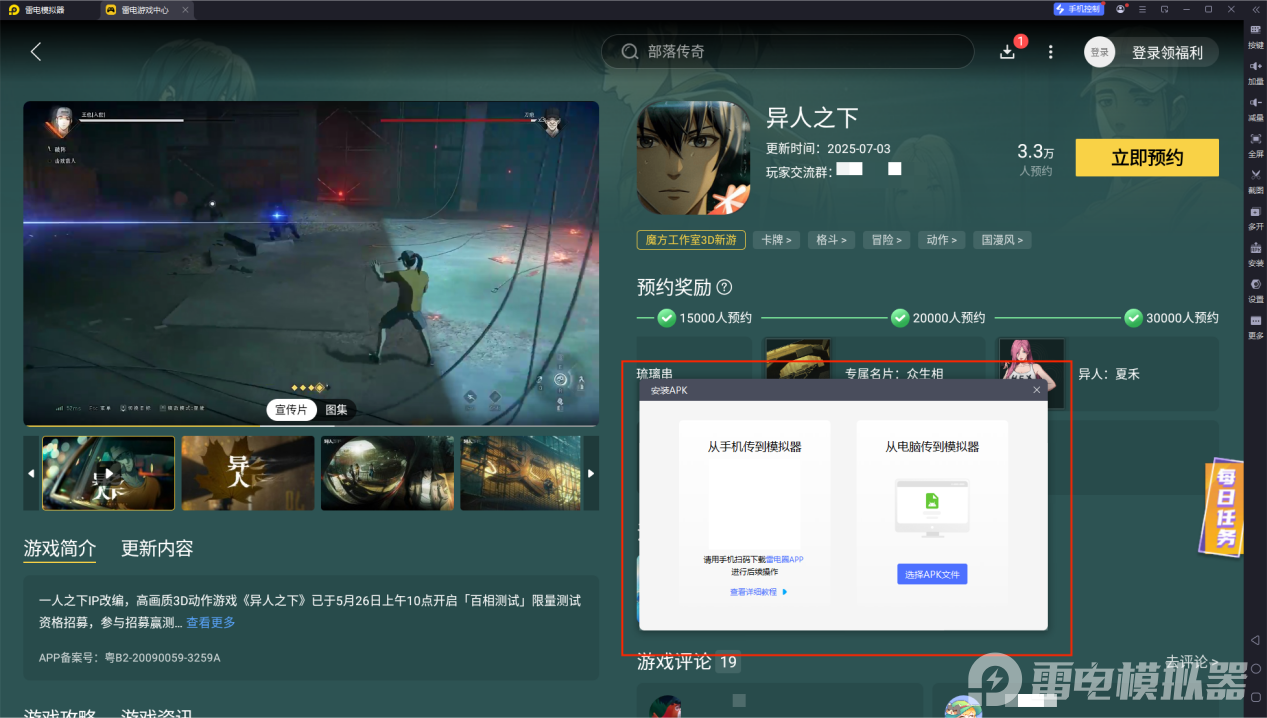Click the 手机控制 phone control button
Screen dimensions: 1267x718
pos(1078,9)
